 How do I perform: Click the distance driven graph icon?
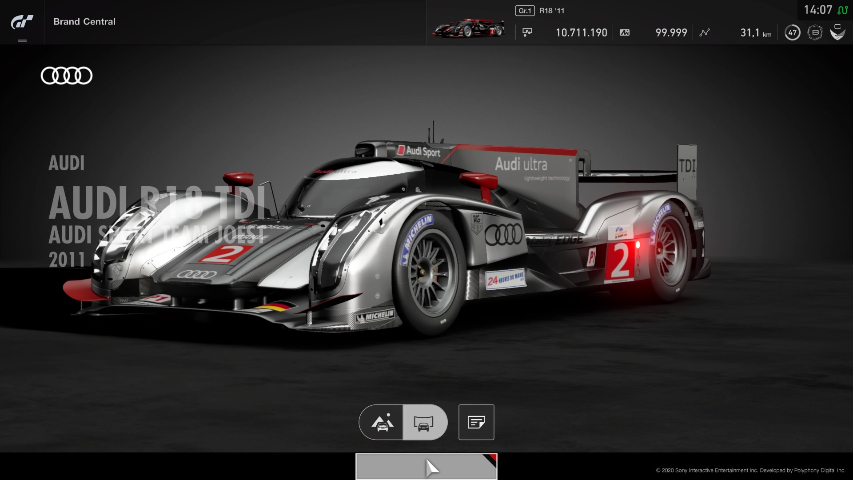click(x=704, y=33)
